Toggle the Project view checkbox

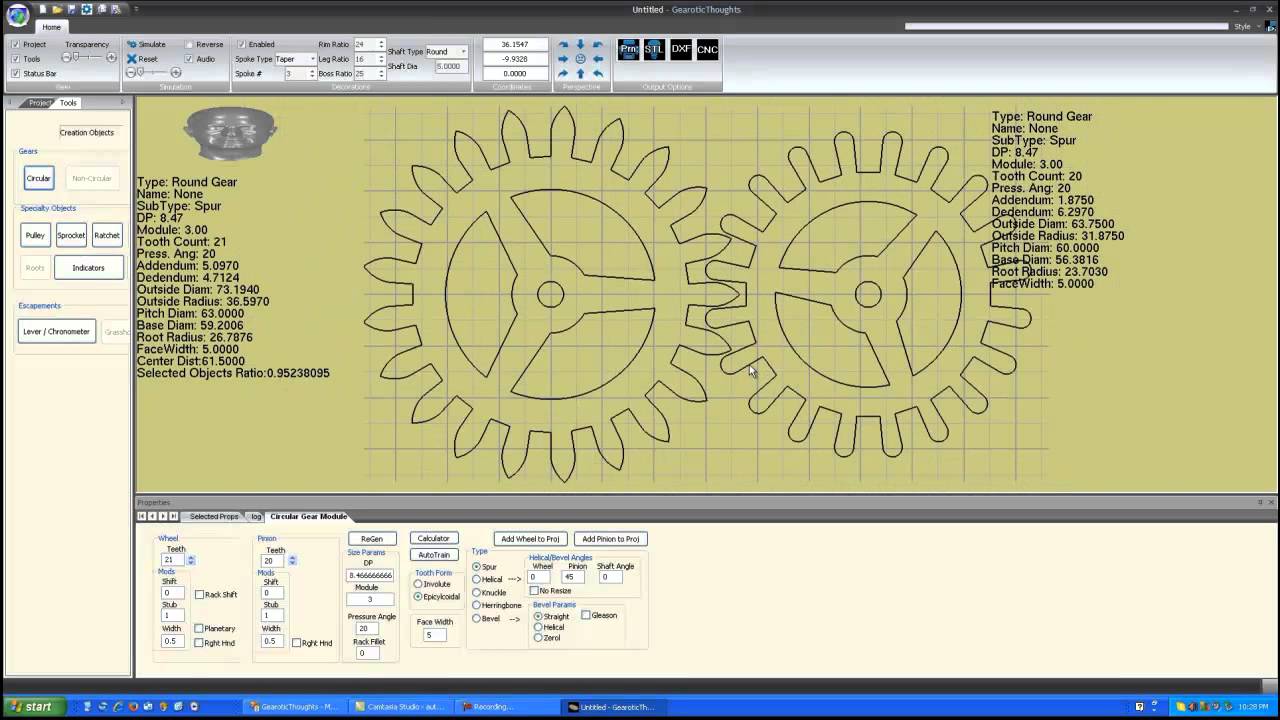click(x=15, y=45)
